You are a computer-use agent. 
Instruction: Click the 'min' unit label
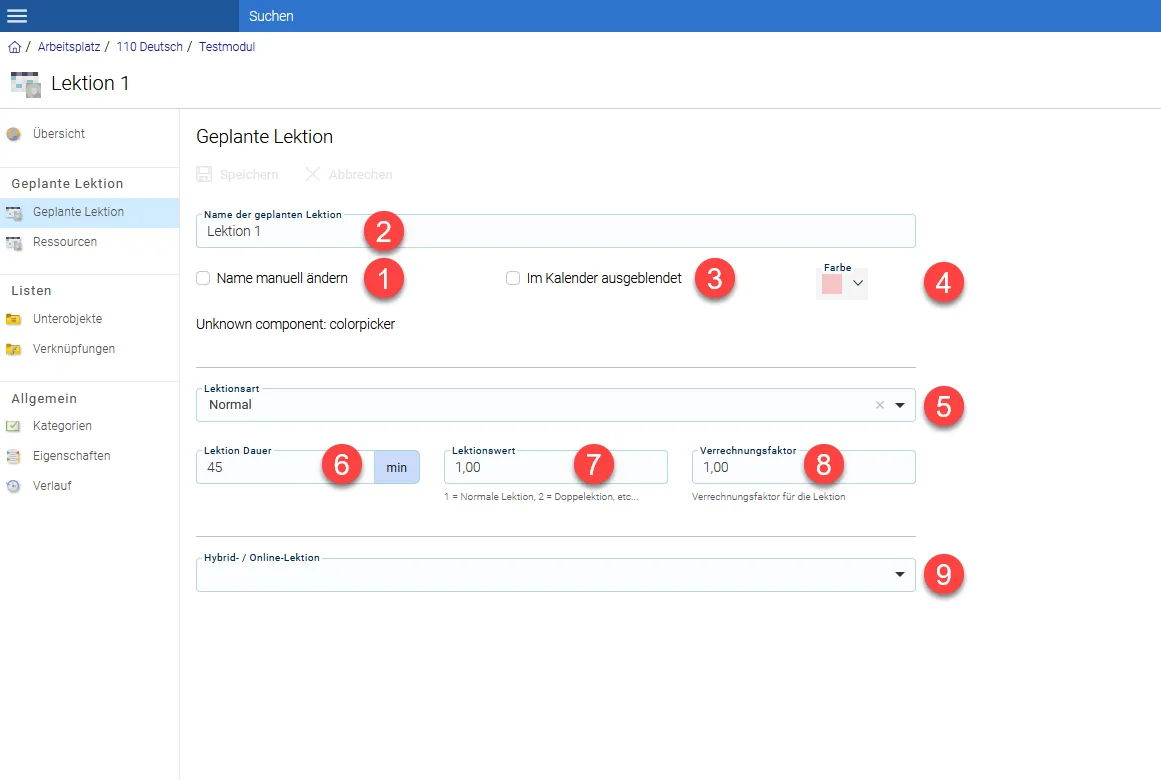(397, 467)
